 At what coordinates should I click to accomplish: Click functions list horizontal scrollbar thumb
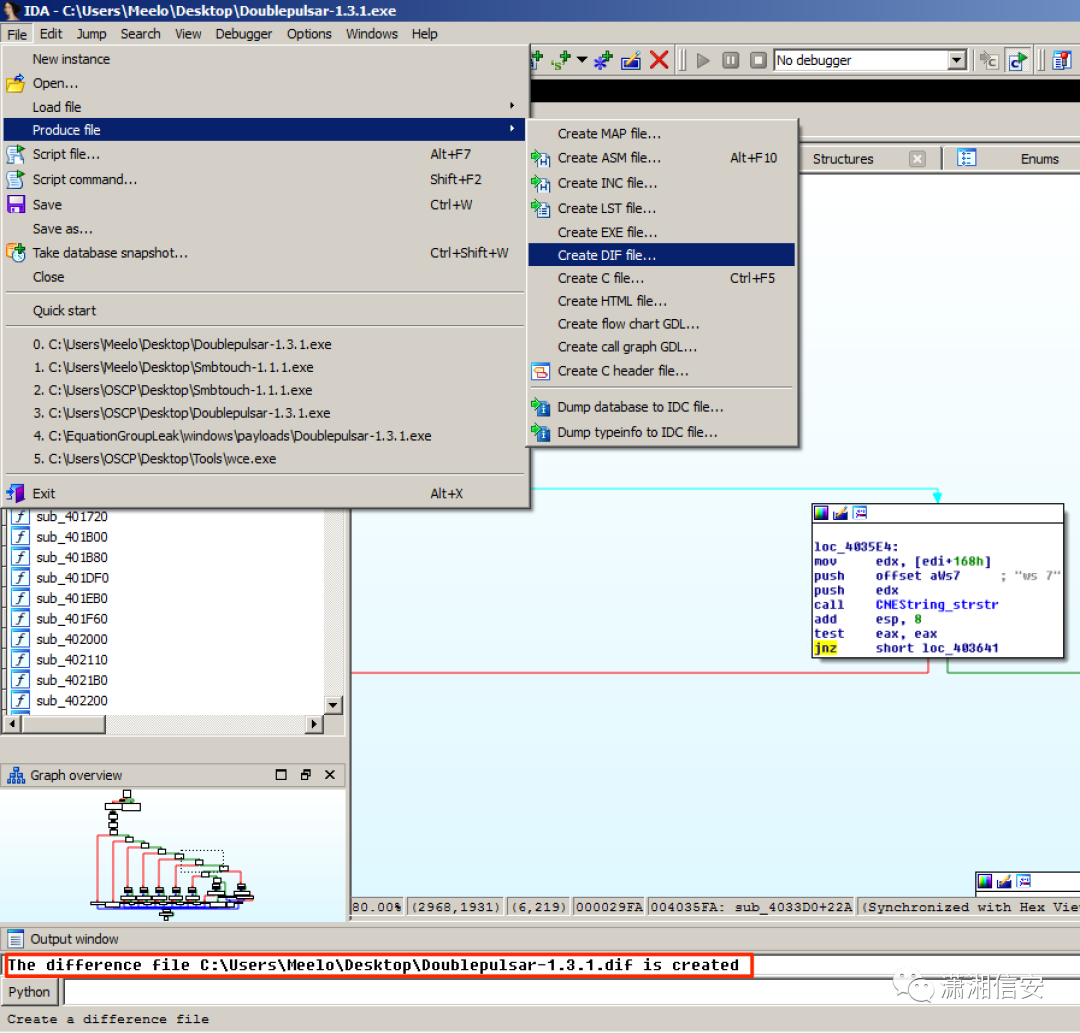63,724
